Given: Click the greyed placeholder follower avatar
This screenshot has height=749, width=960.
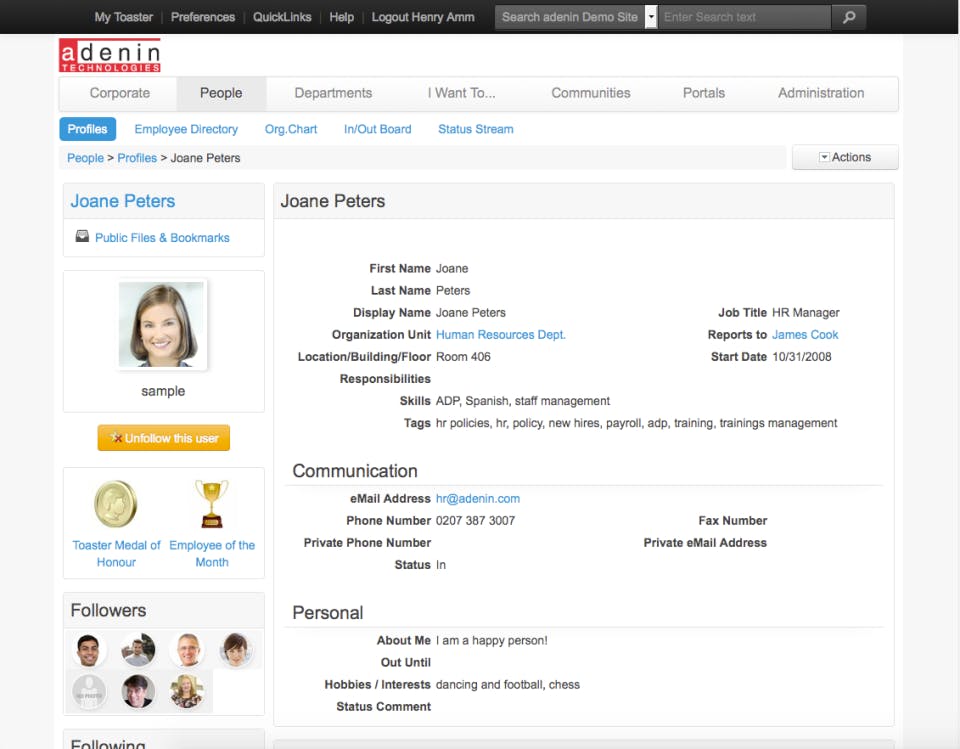Looking at the screenshot, I should (89, 692).
